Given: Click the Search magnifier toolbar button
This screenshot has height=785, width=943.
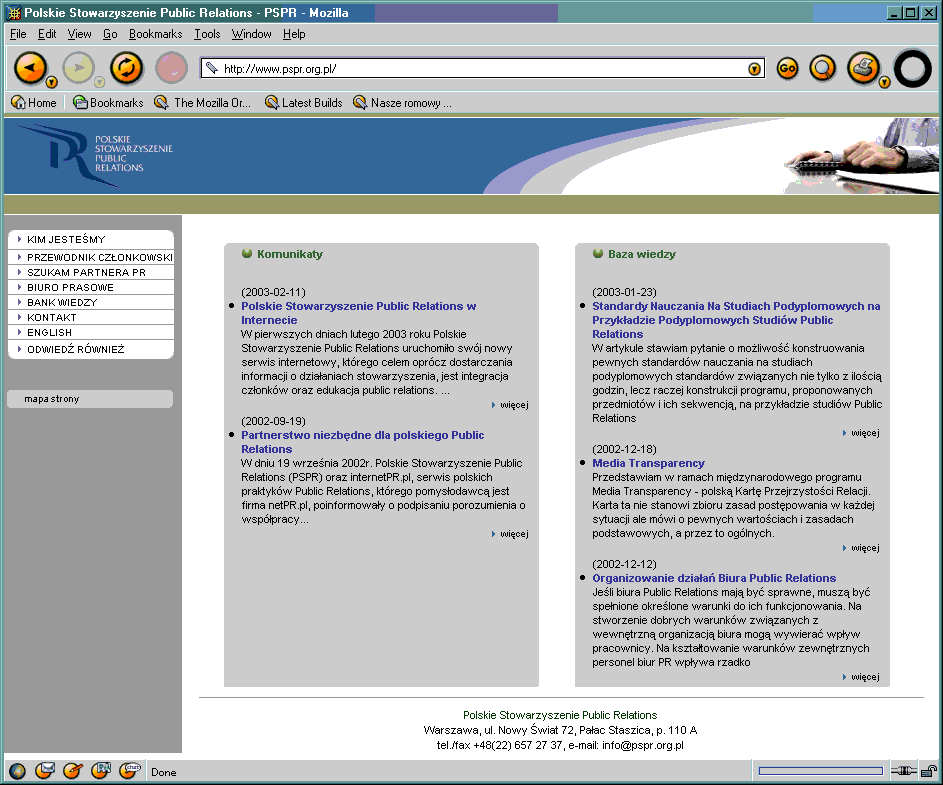Looking at the screenshot, I should tap(823, 69).
